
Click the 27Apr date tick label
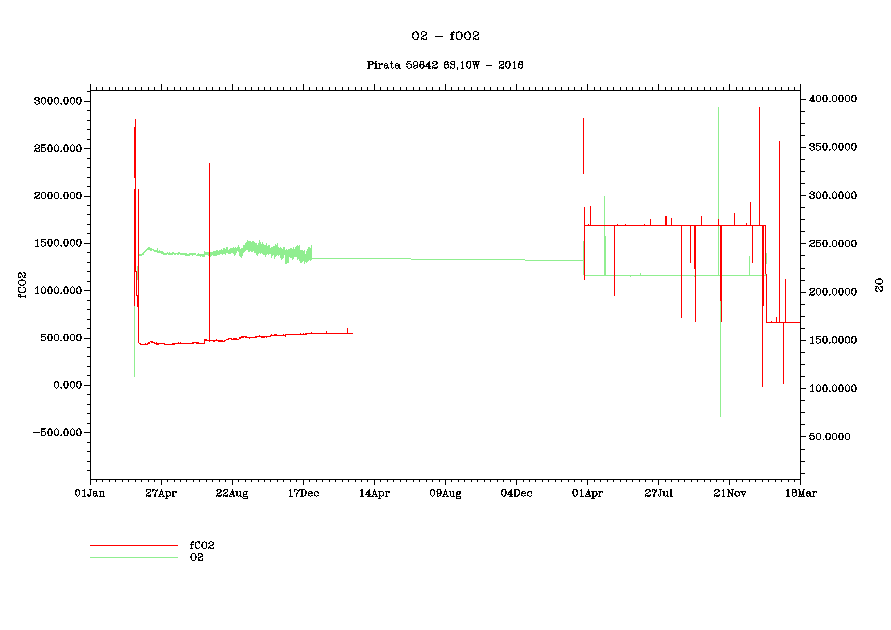point(161,493)
